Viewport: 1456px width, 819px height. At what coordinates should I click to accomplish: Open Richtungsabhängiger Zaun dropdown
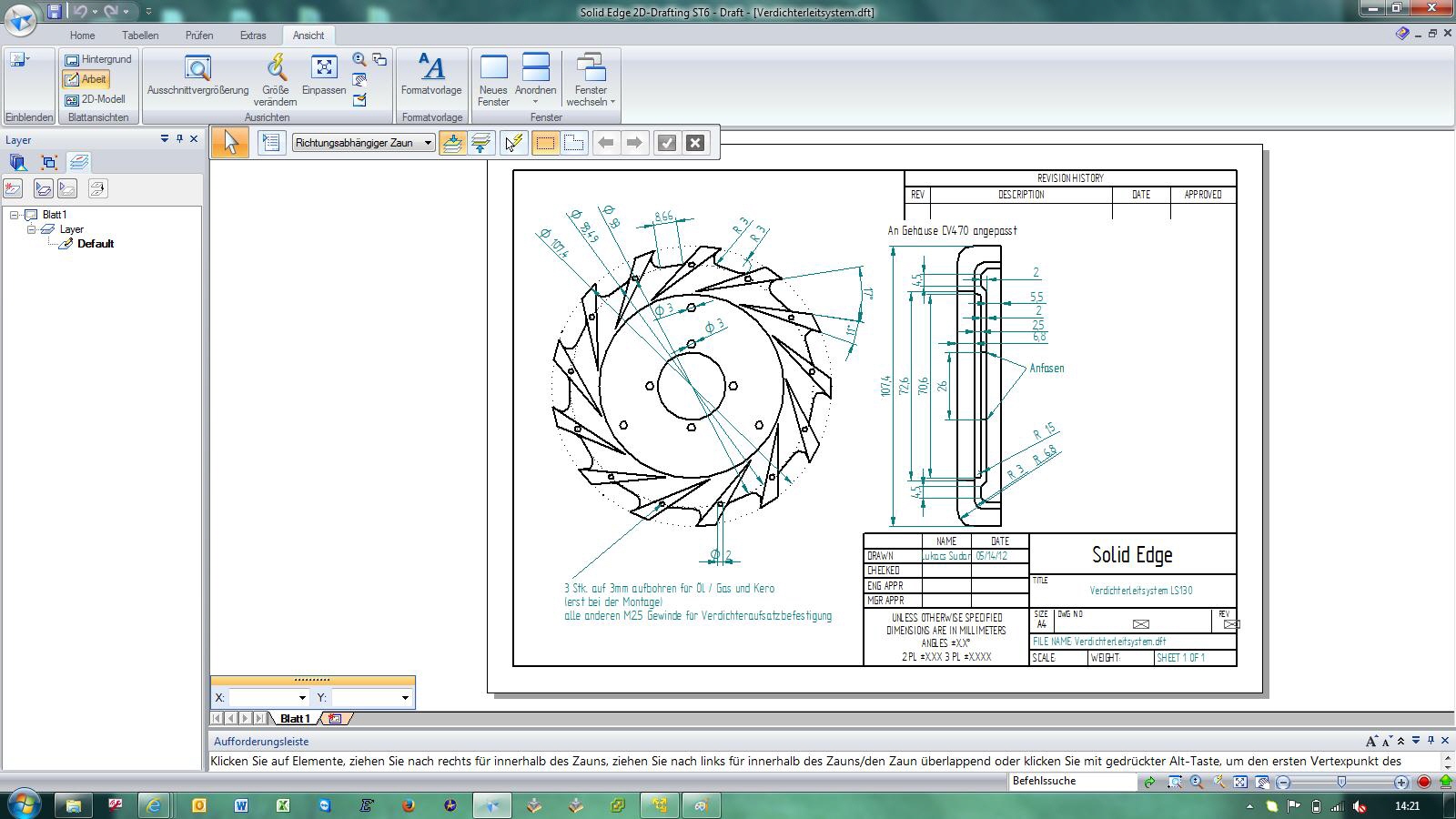(x=428, y=143)
